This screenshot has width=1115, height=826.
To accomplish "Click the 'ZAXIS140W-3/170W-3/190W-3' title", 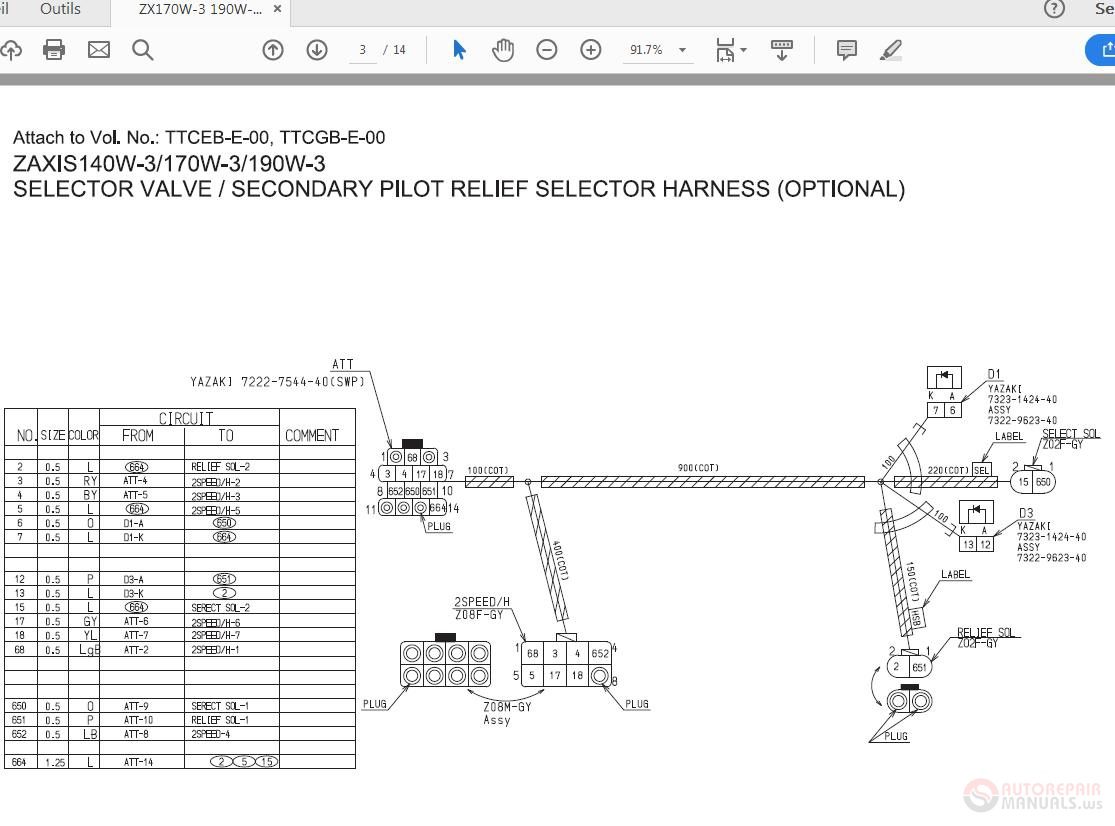I will point(169,163).
